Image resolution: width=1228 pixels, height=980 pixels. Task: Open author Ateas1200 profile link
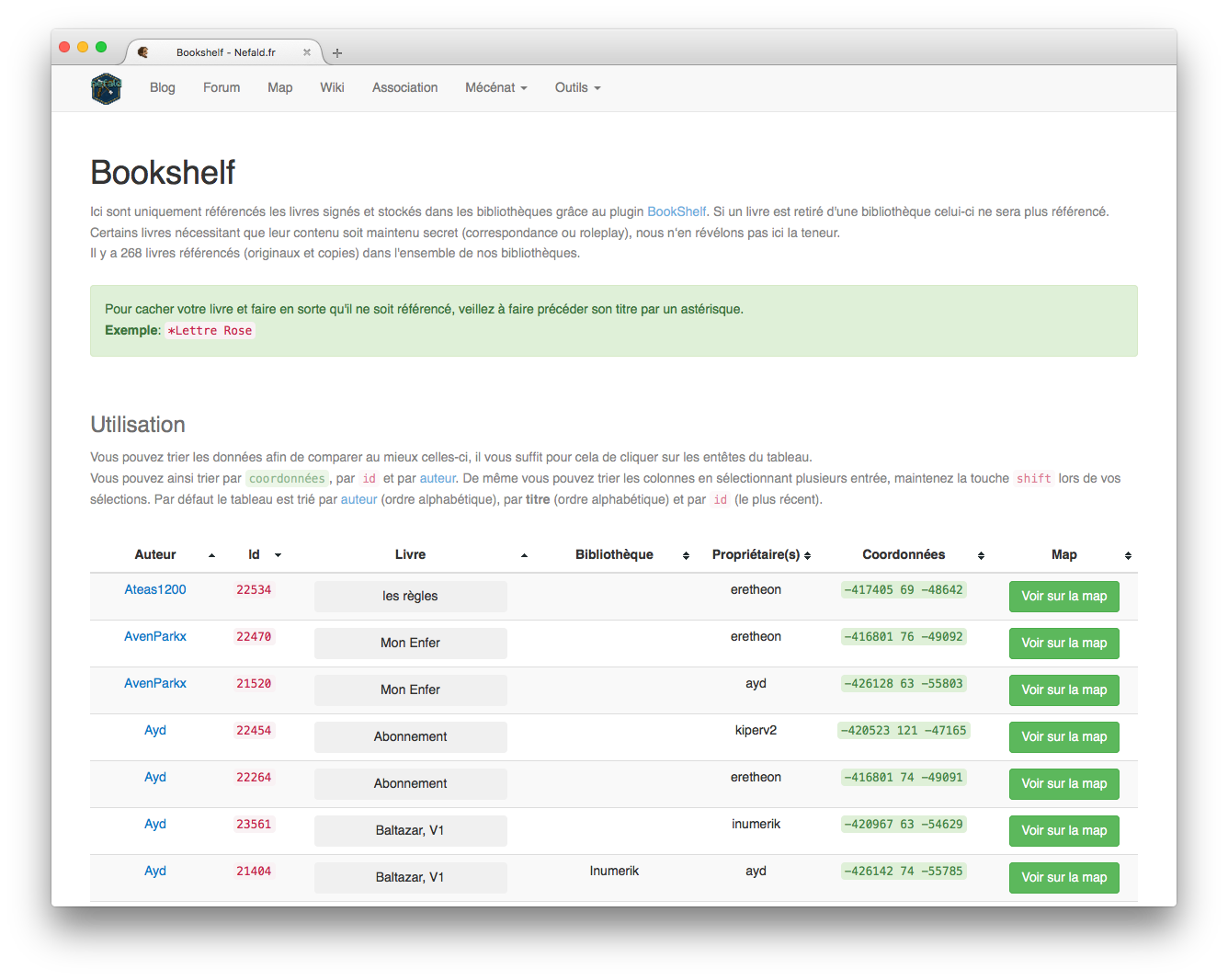pyautogui.click(x=155, y=589)
